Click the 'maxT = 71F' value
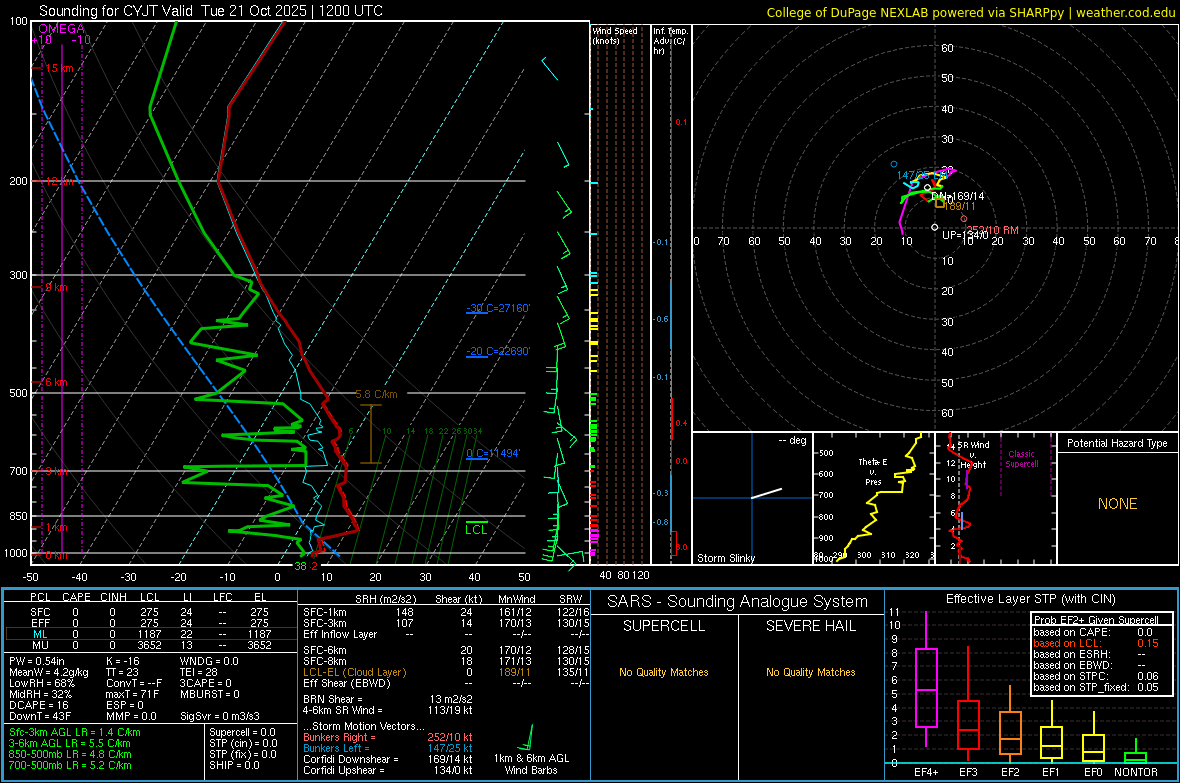The image size is (1180, 783). tap(132, 694)
